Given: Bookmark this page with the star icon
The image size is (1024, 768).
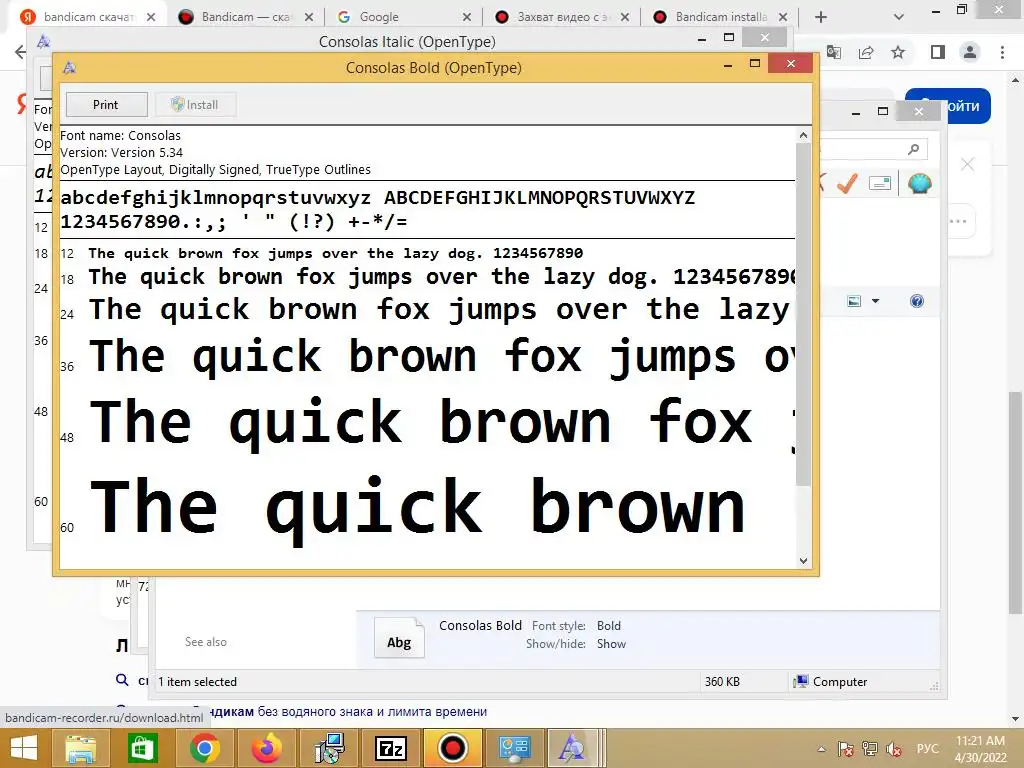Looking at the screenshot, I should (x=898, y=52).
